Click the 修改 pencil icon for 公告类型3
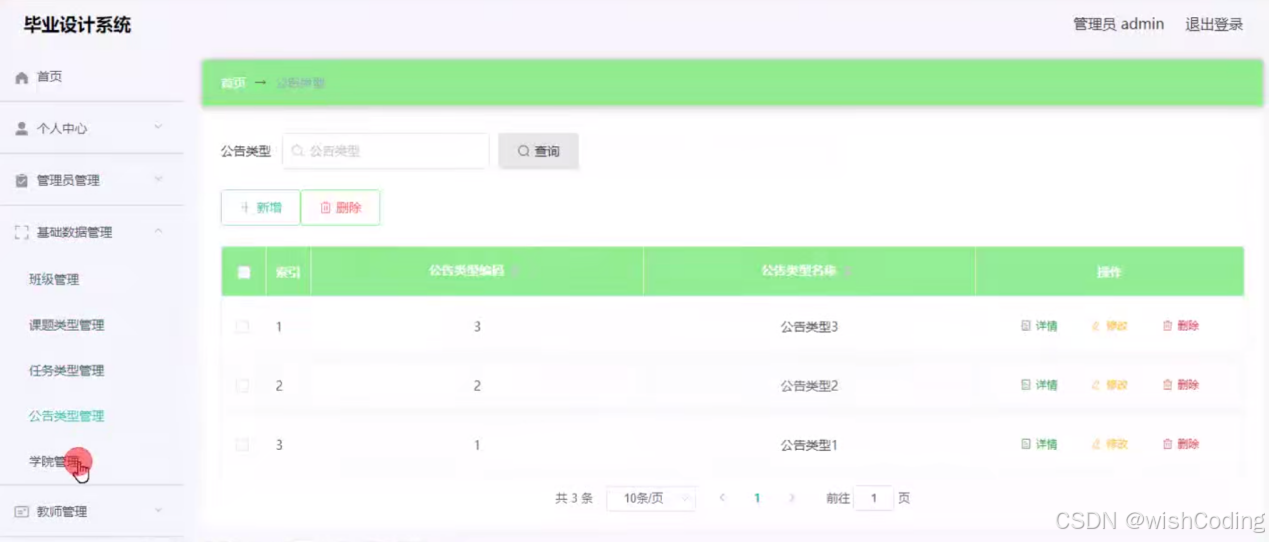This screenshot has height=542, width=1269. click(1096, 326)
